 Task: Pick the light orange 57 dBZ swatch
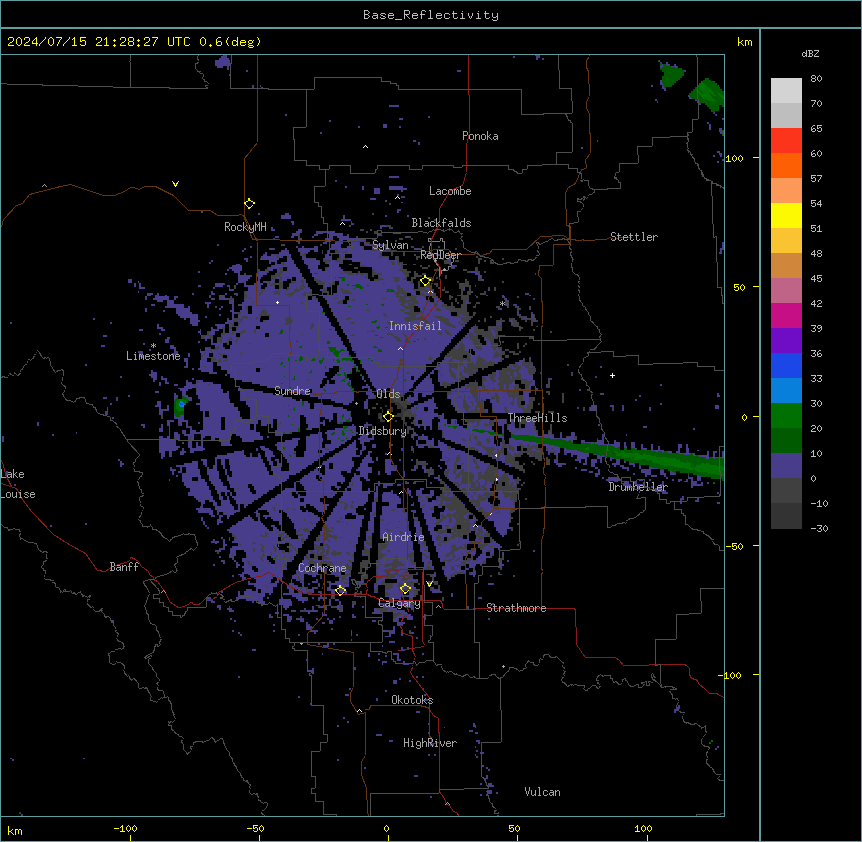pos(786,191)
